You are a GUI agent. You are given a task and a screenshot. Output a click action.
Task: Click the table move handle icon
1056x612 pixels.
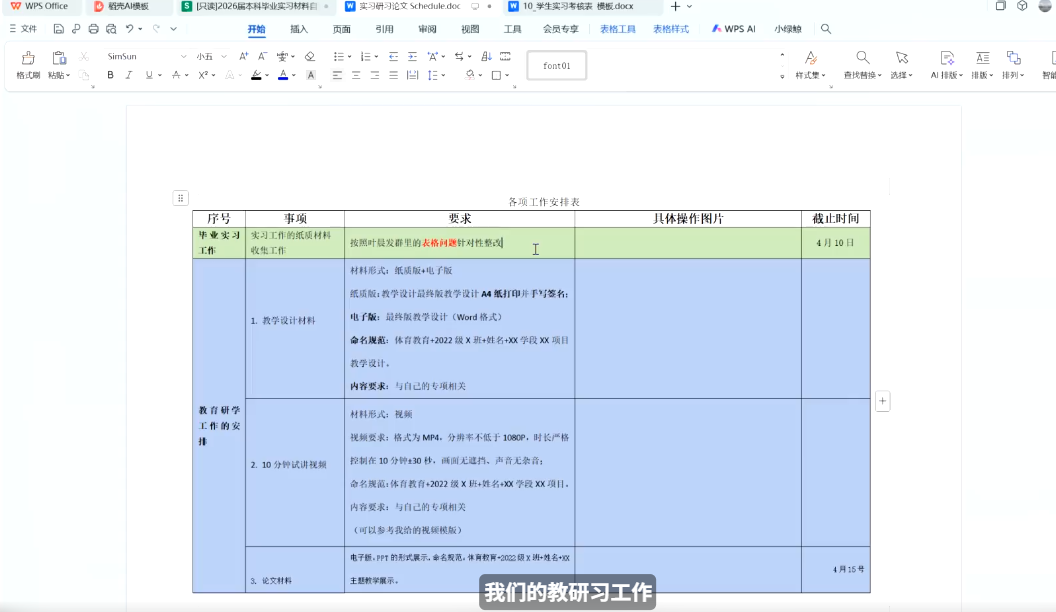(x=180, y=198)
